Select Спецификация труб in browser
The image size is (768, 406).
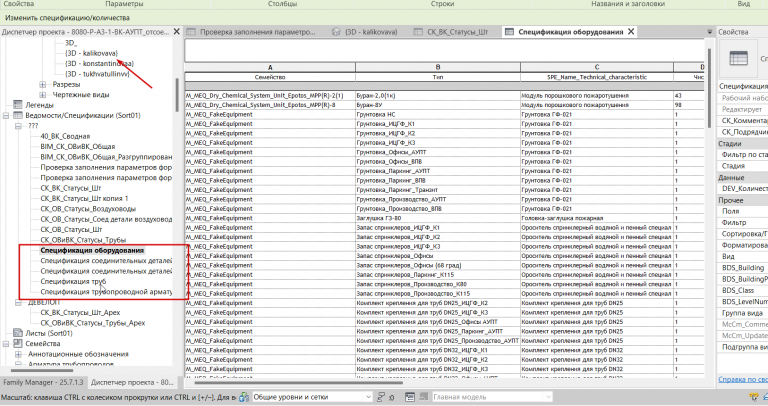73,282
